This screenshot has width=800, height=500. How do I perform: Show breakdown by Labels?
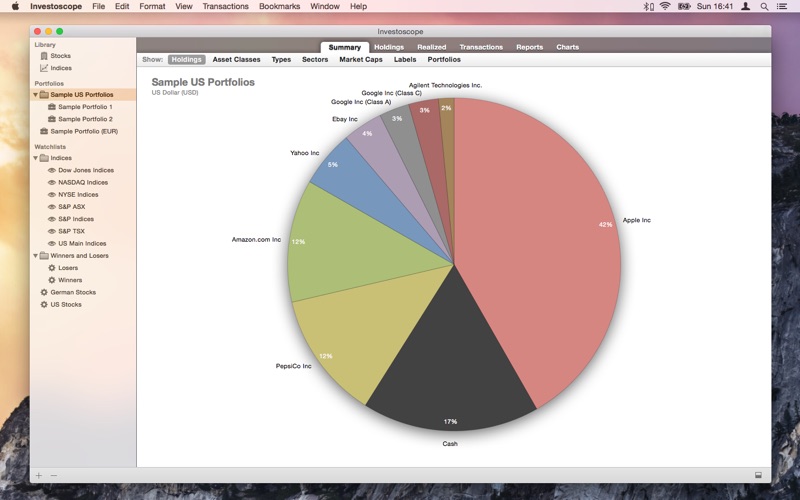[405, 60]
